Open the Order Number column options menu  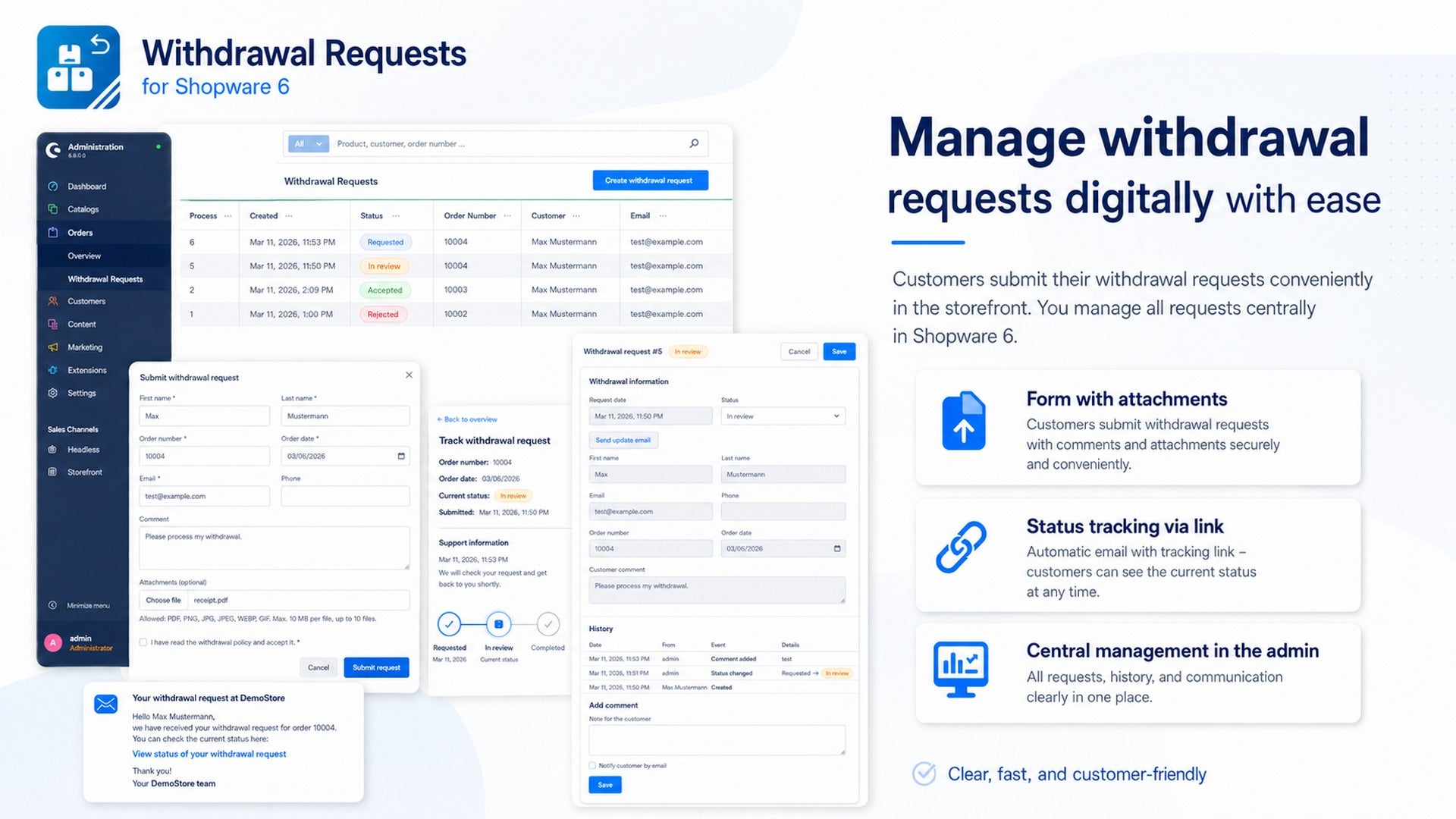click(507, 216)
